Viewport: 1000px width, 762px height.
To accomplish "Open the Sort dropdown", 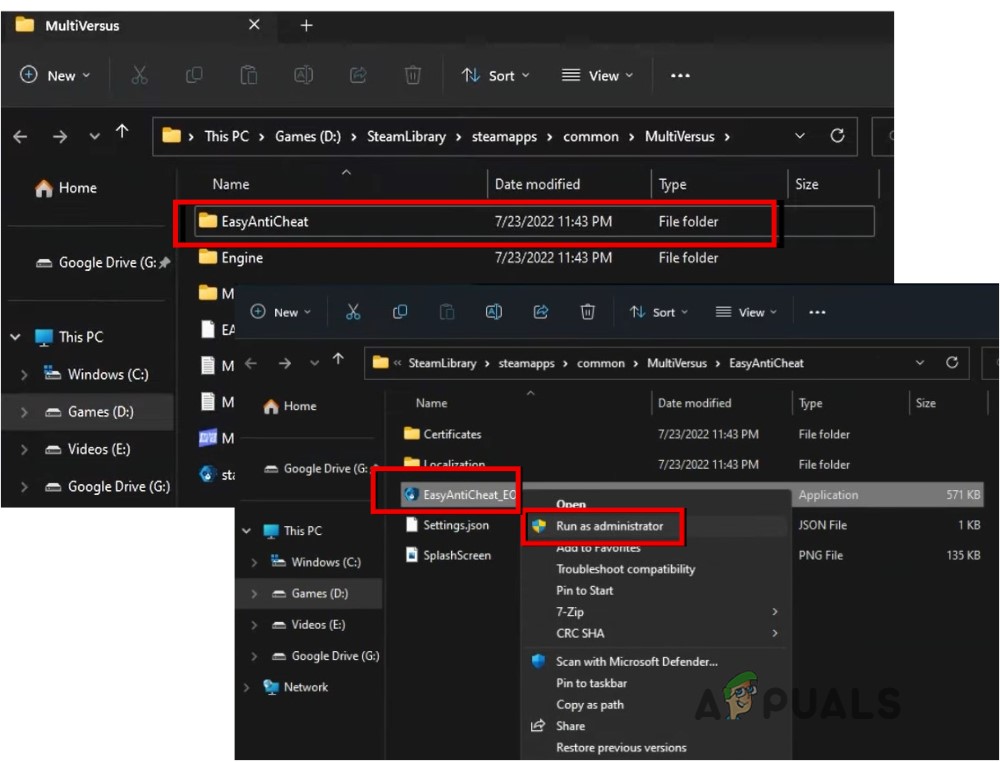I will [658, 311].
